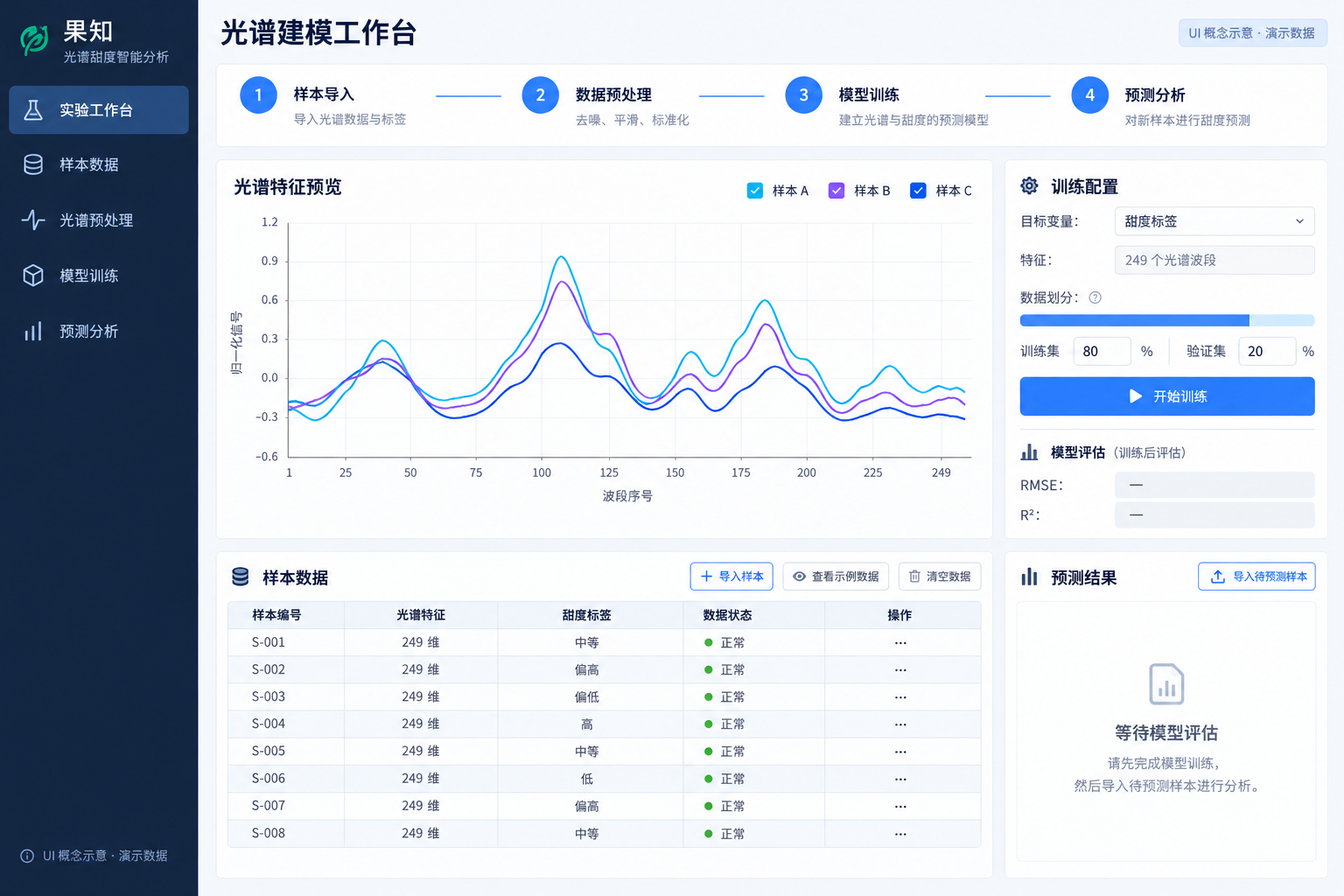Image resolution: width=1344 pixels, height=896 pixels.
Task: Click sample ID S-002 in the table
Action: click(x=269, y=670)
